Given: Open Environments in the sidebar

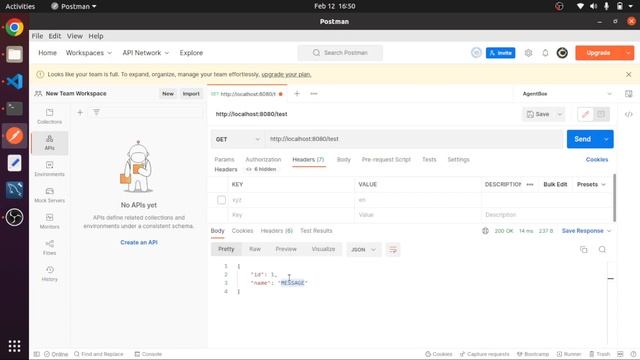Looking at the screenshot, I should coord(49,169).
